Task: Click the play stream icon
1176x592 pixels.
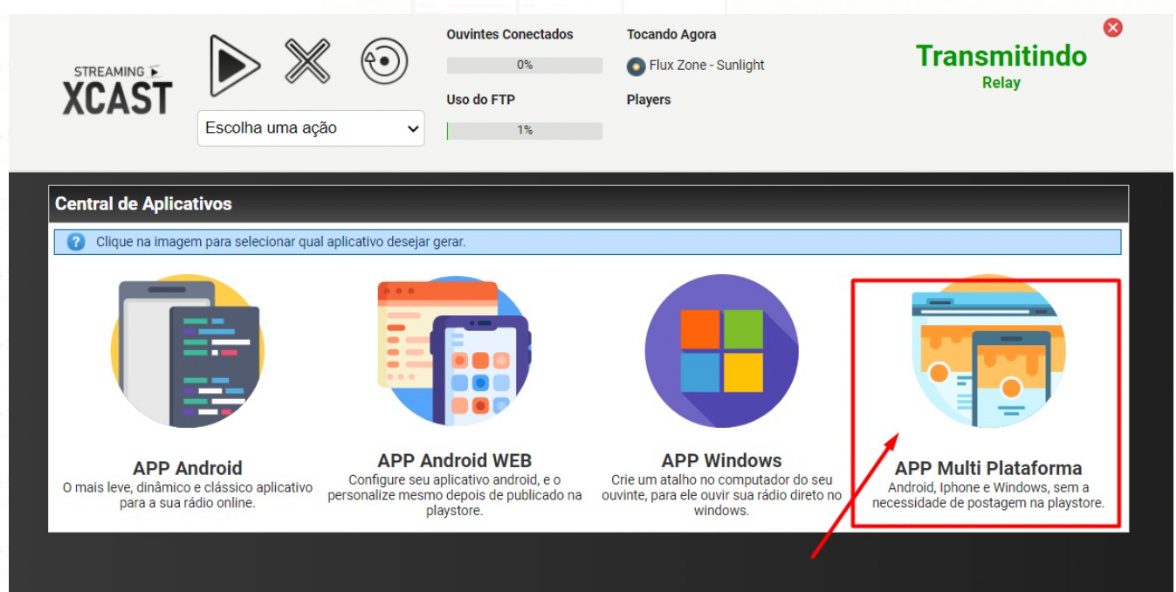Action: pyautogui.click(x=234, y=65)
